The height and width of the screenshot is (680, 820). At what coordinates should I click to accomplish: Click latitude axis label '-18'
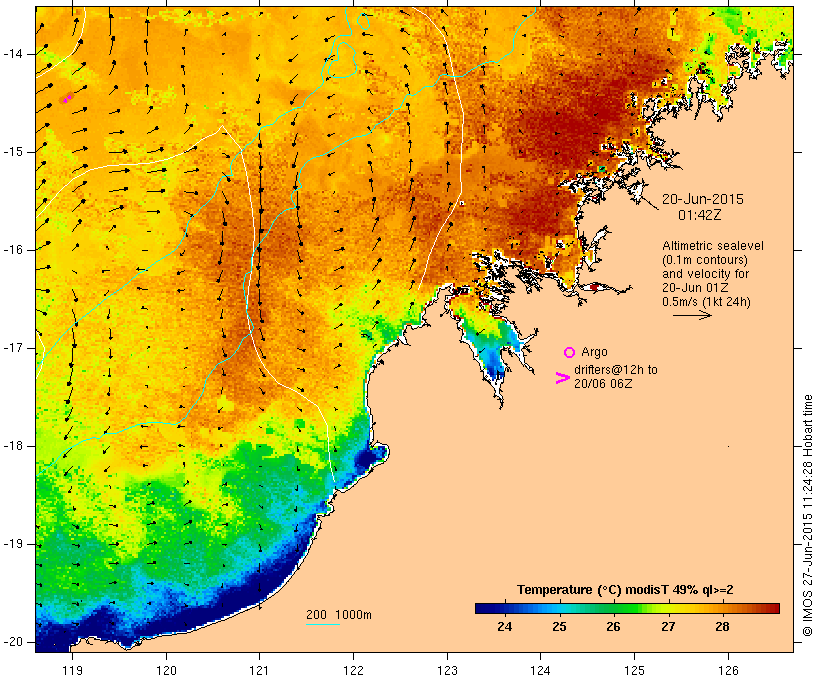coord(13,446)
